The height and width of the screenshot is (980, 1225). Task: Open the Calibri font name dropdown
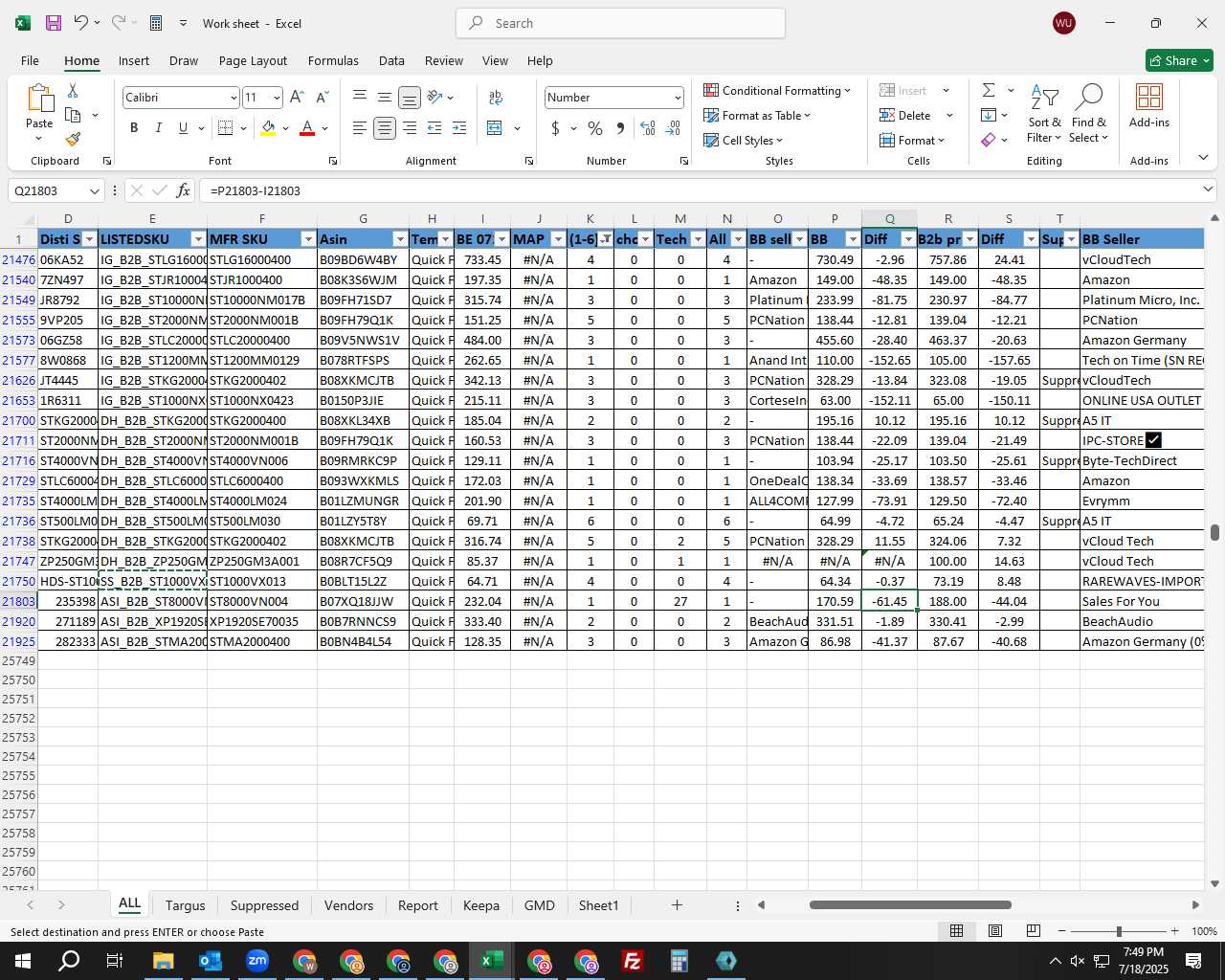(x=233, y=98)
